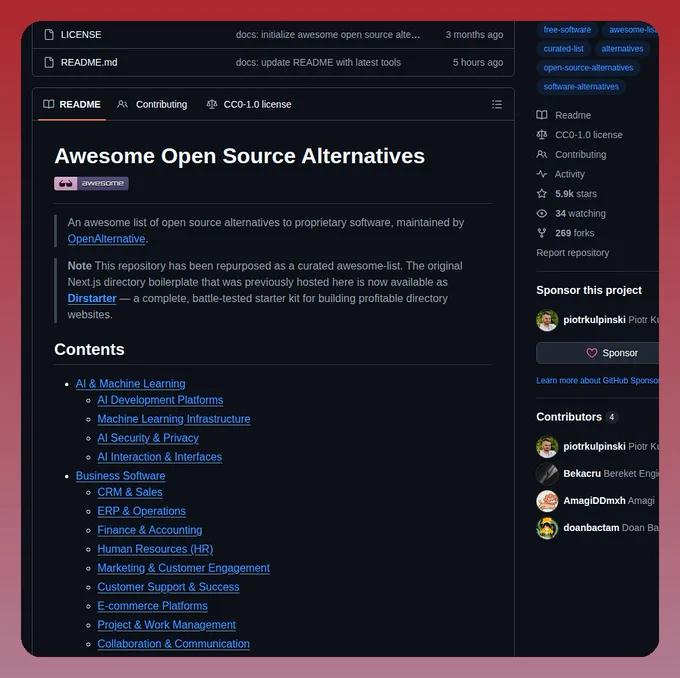Screen dimensions: 680x678
Task: Jump to Customer Support & Success section
Action: 168,587
